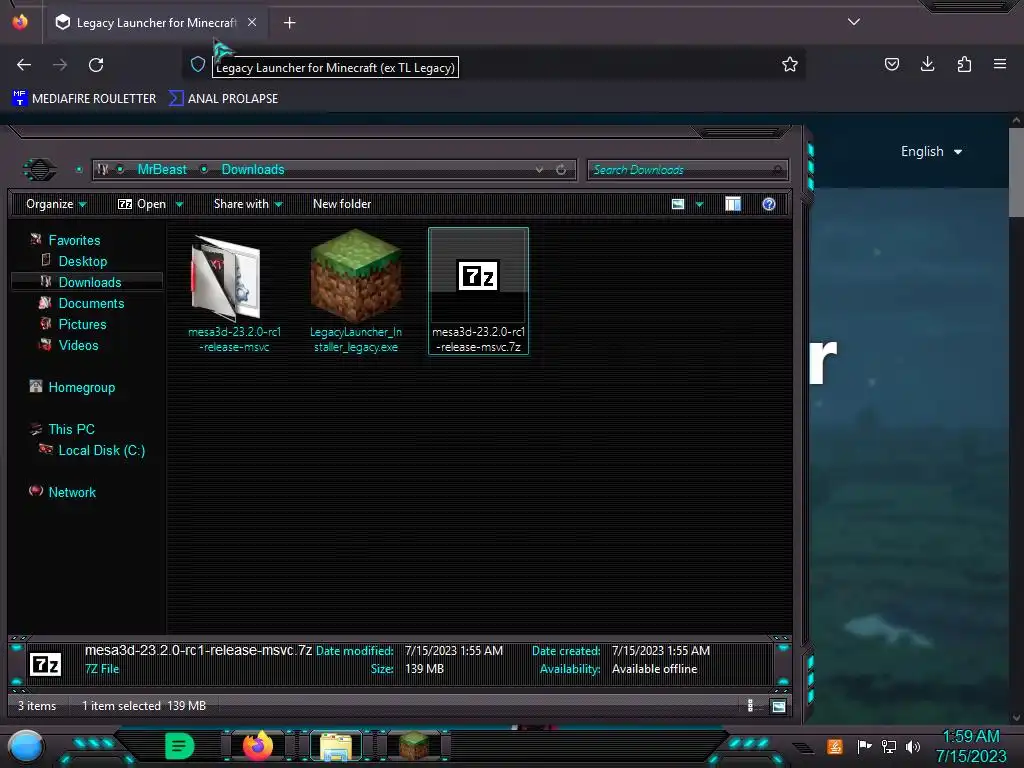
Task: Expand Explorer address history dropdown
Action: pos(539,170)
